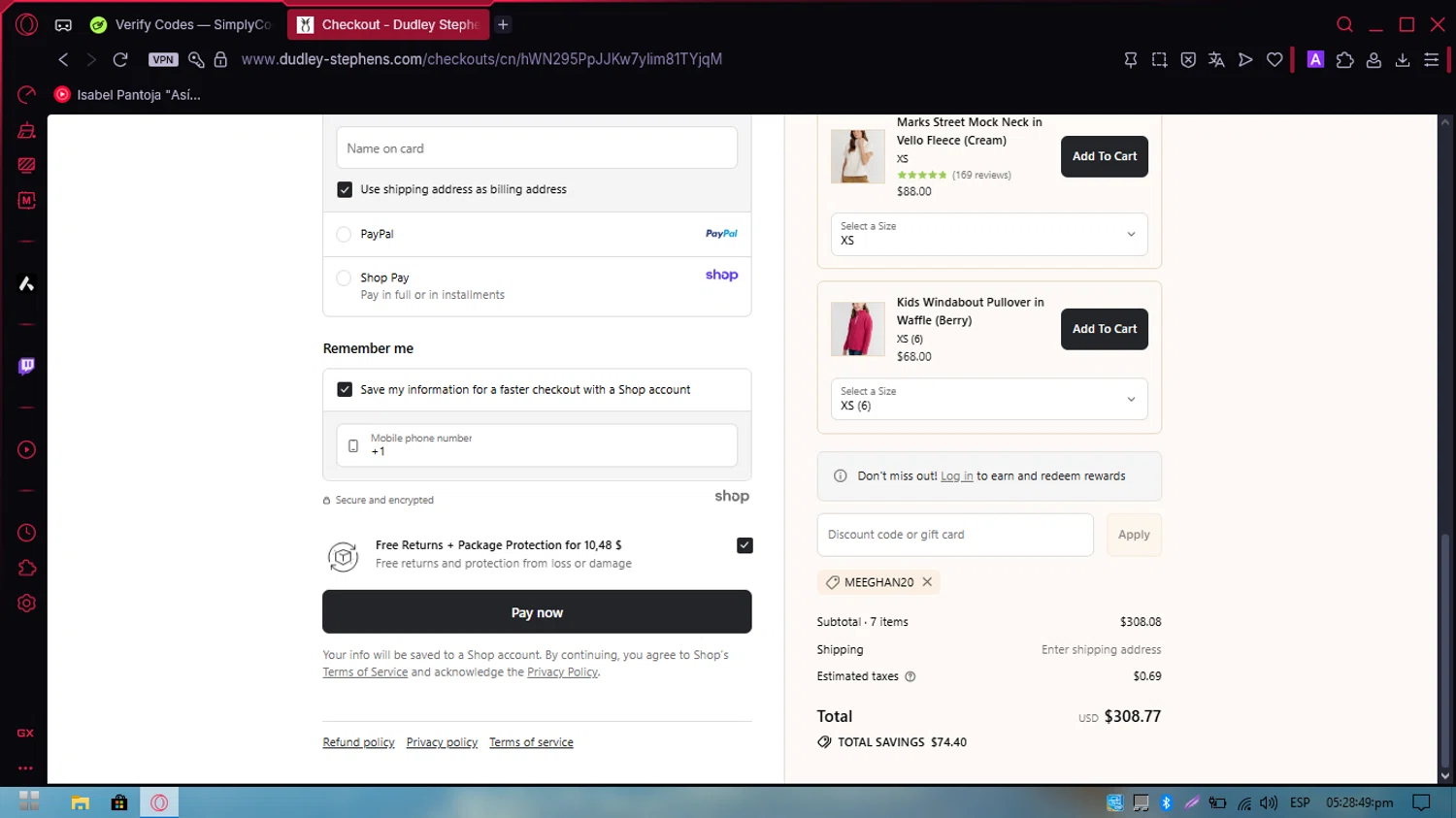Open Marks Street Mock Neck thumbnail

pyautogui.click(x=857, y=156)
